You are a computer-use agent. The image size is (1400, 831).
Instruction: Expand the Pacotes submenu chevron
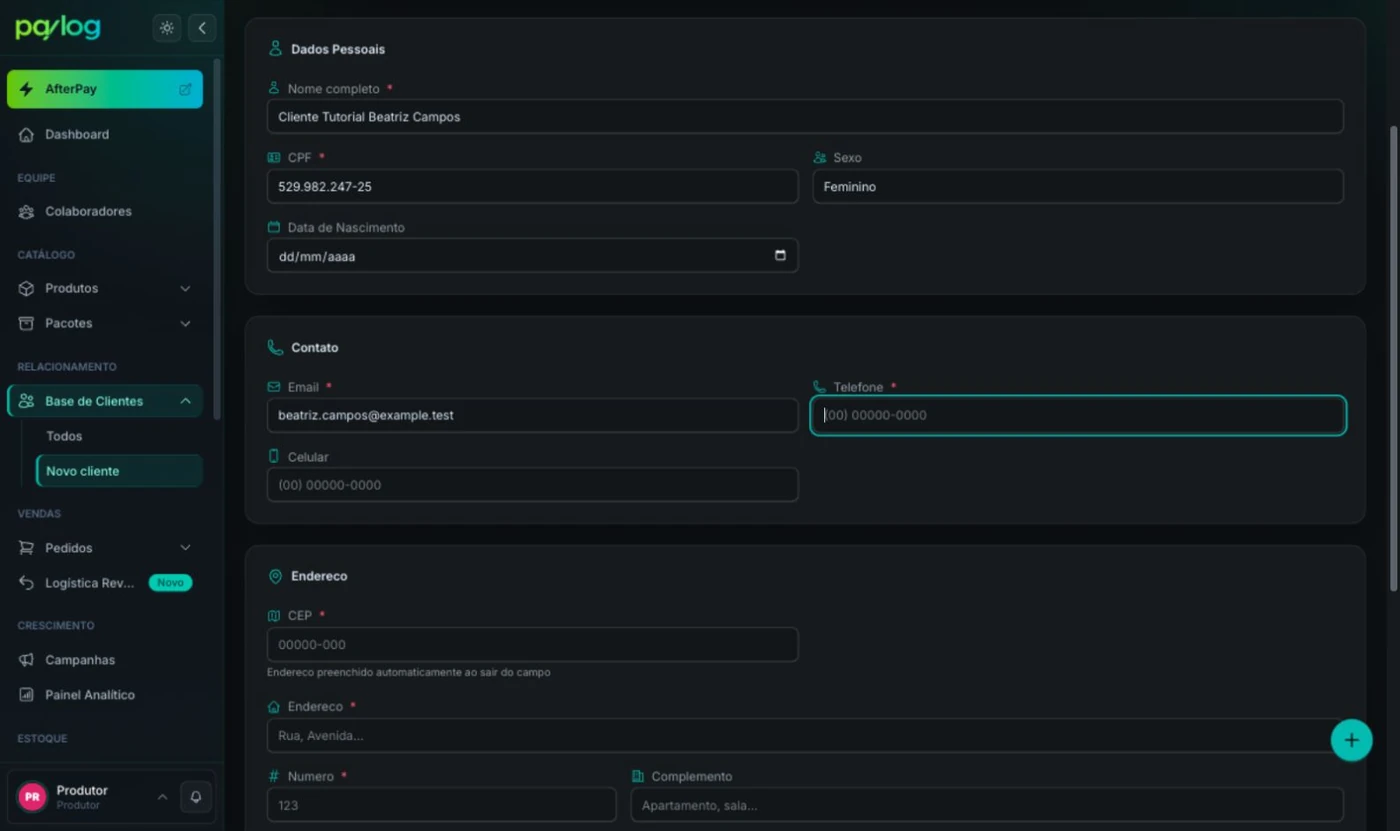[x=185, y=323]
